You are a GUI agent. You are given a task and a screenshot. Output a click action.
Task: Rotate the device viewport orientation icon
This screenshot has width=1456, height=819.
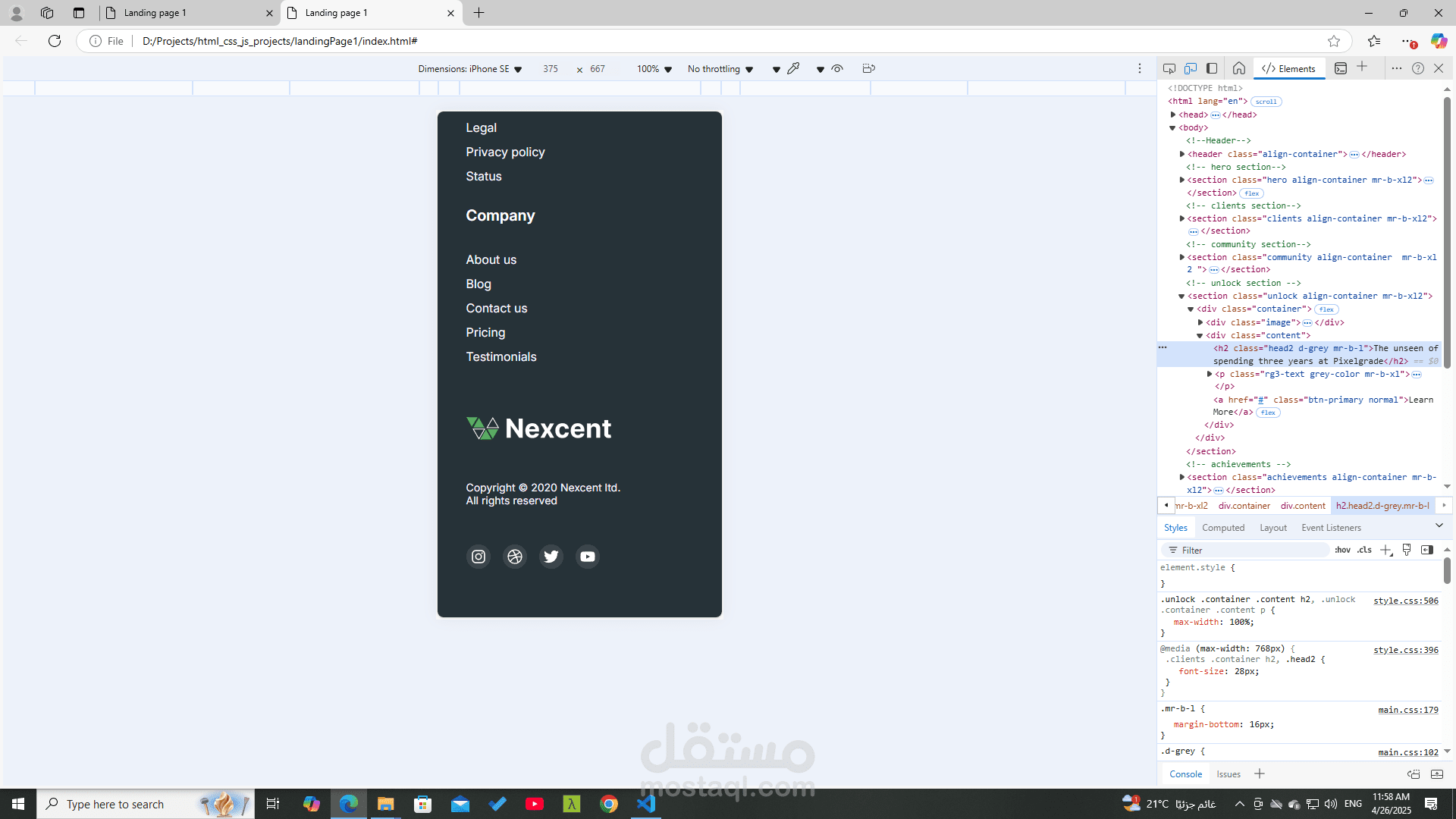[869, 68]
